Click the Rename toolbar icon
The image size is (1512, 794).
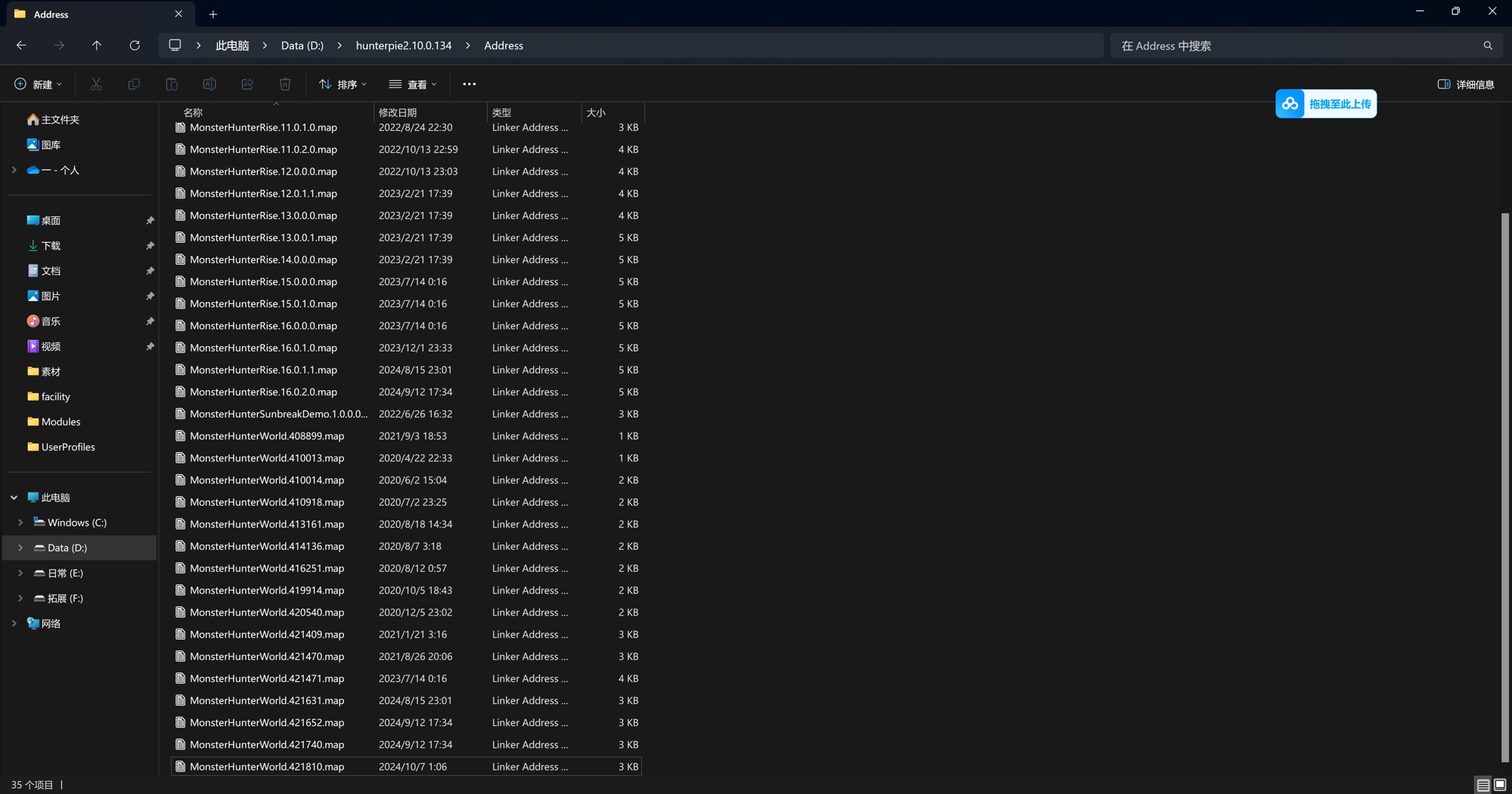[x=209, y=84]
